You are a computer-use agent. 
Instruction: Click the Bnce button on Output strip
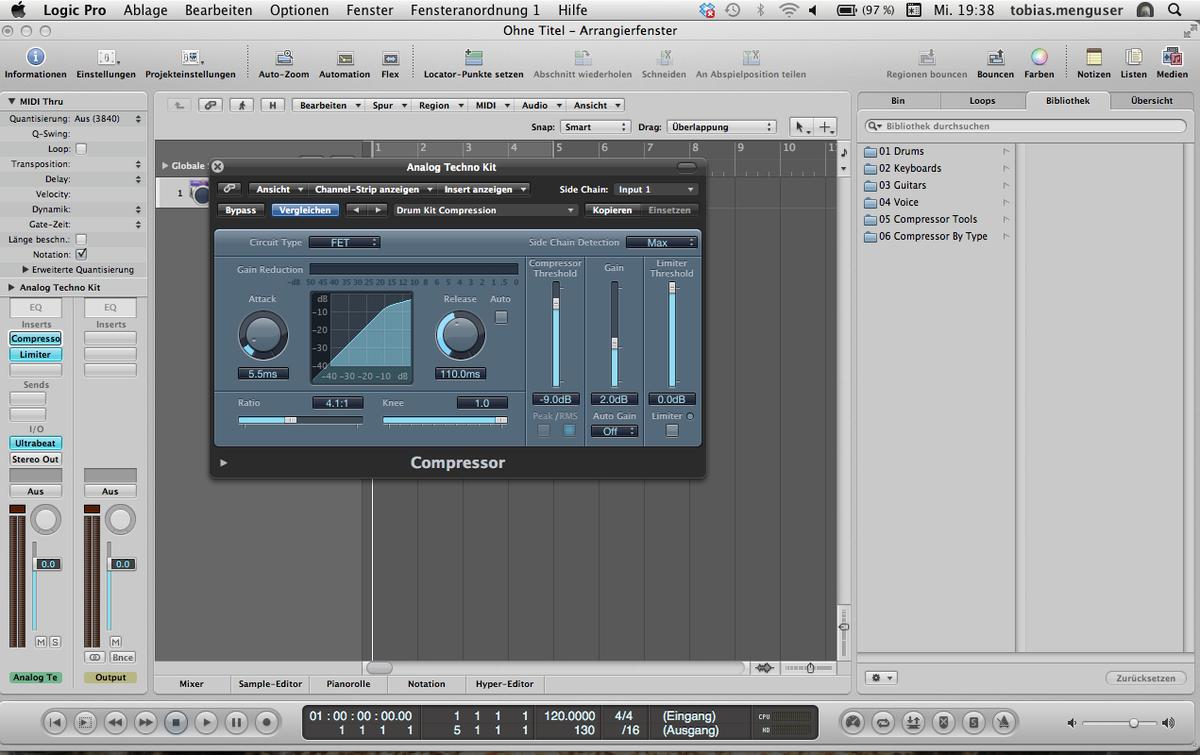click(122, 657)
